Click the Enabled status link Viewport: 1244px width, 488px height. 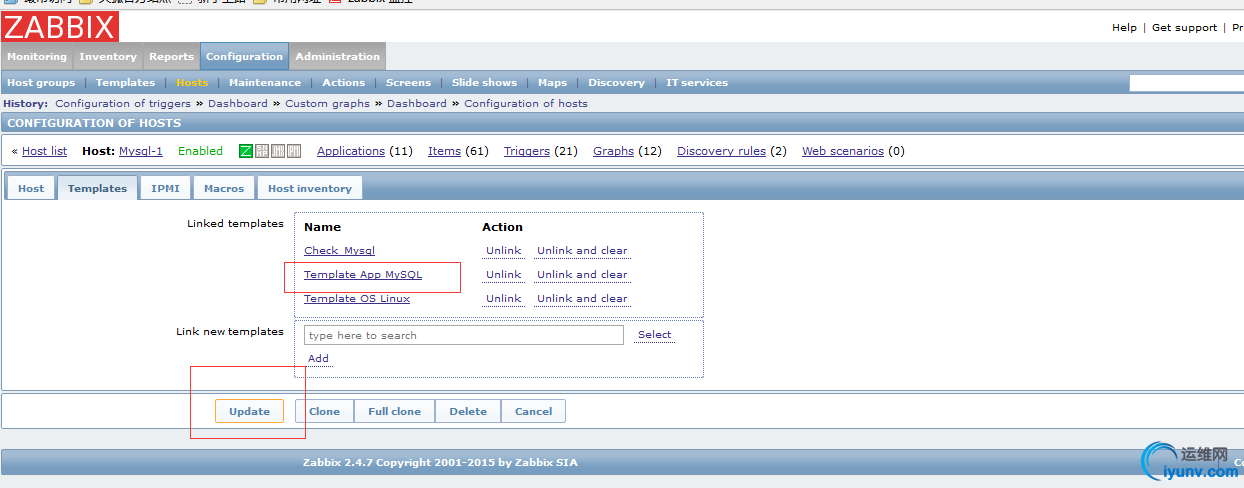point(200,151)
